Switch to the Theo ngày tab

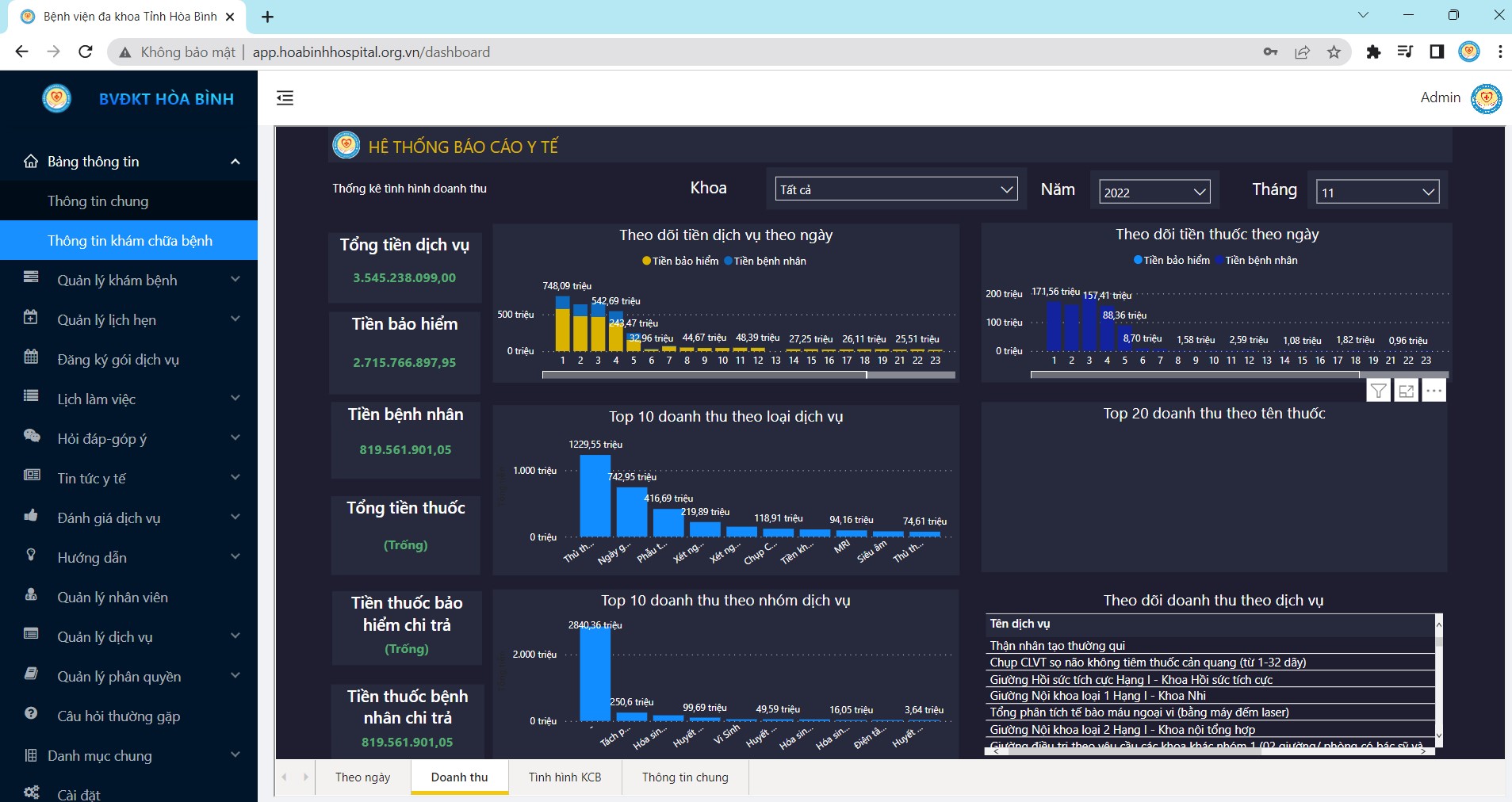coord(362,777)
